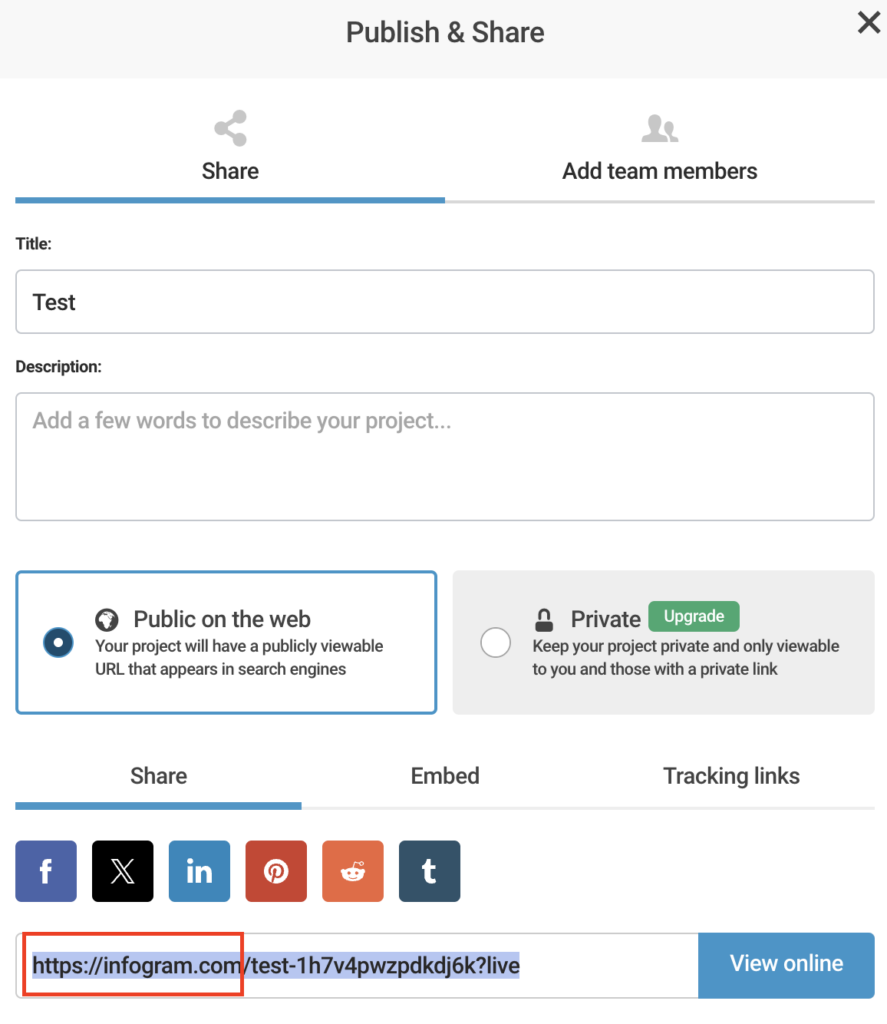This screenshot has height=1024, width=887.
Task: Share project on Pinterest
Action: (x=276, y=871)
